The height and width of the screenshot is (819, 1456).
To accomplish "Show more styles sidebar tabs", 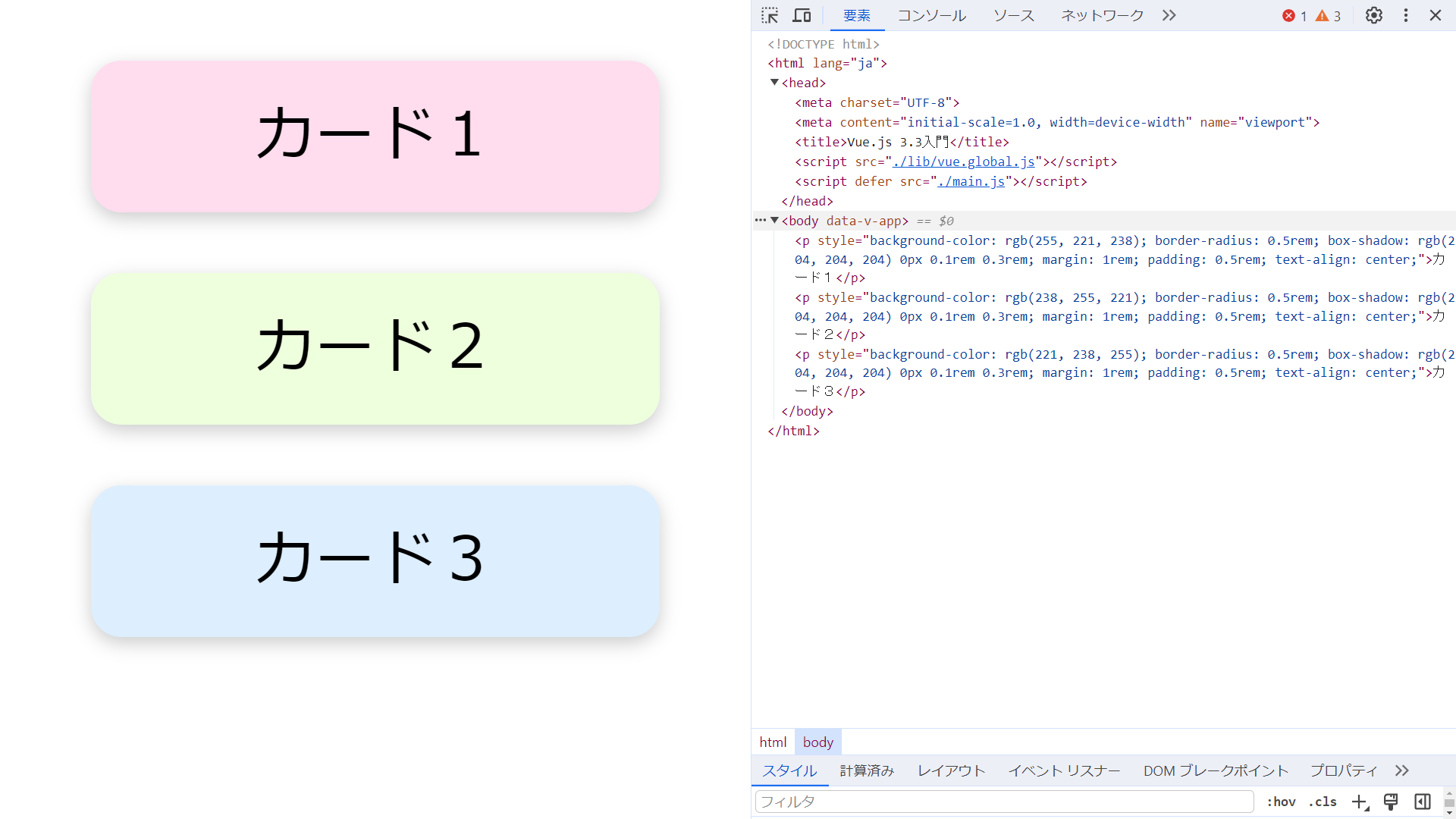I will (1401, 770).
